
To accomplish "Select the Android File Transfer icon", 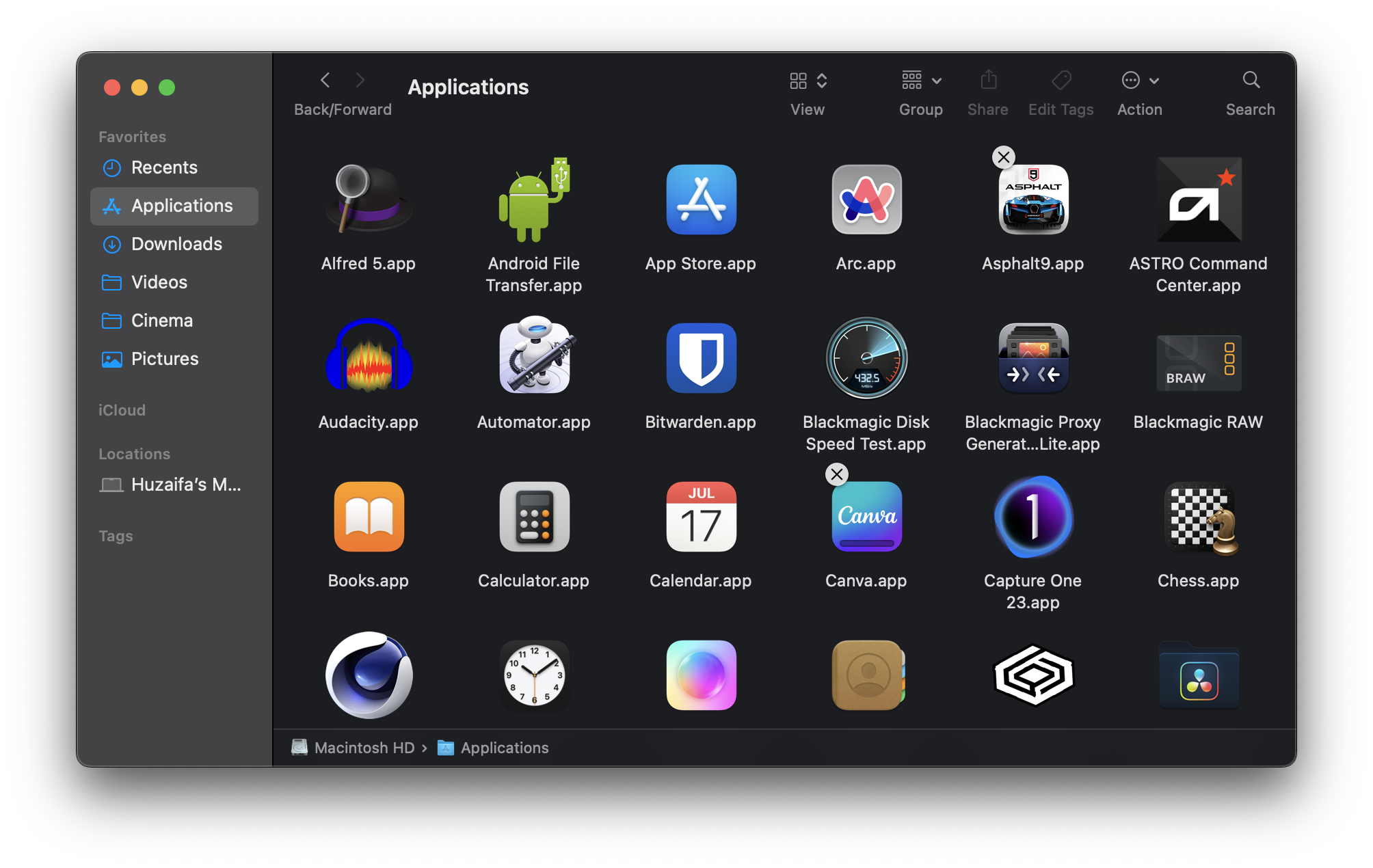I will [x=534, y=200].
